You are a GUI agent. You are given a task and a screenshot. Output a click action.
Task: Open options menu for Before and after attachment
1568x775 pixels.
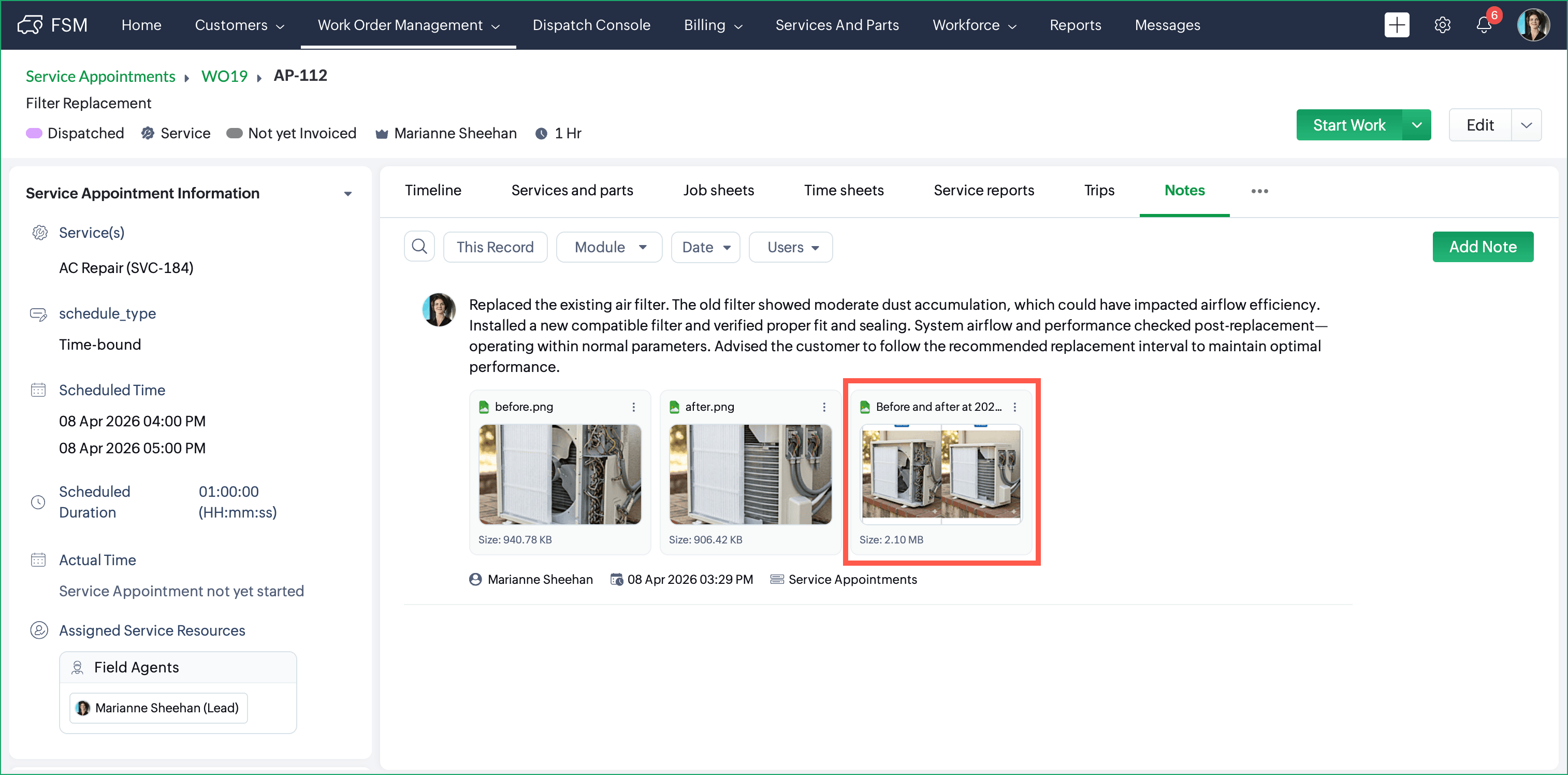pos(1015,407)
